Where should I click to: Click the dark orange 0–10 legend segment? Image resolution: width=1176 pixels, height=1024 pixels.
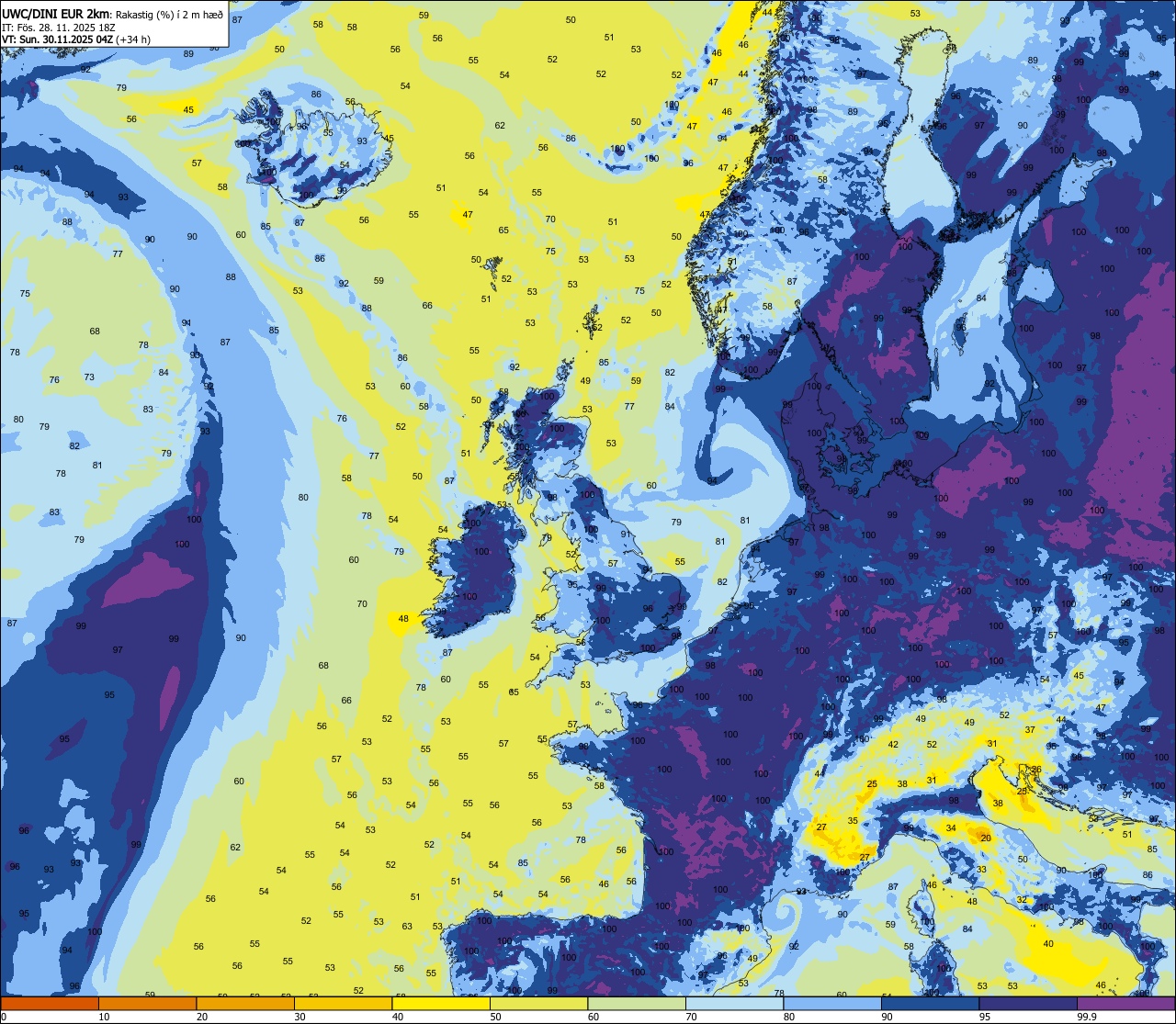[50, 1004]
